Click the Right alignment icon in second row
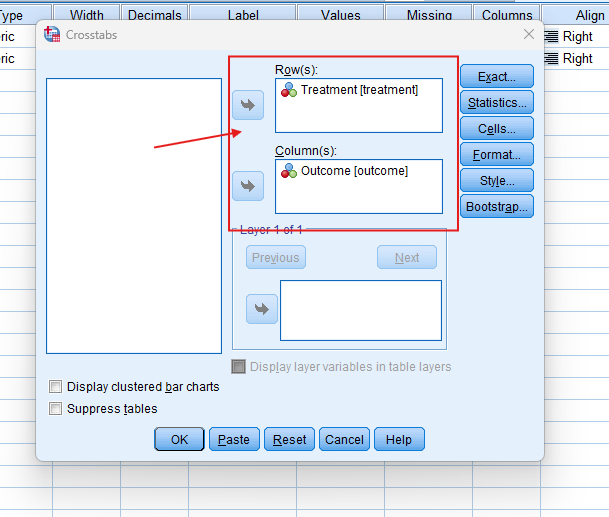Viewport: 609px width, 517px height. [x=551, y=59]
